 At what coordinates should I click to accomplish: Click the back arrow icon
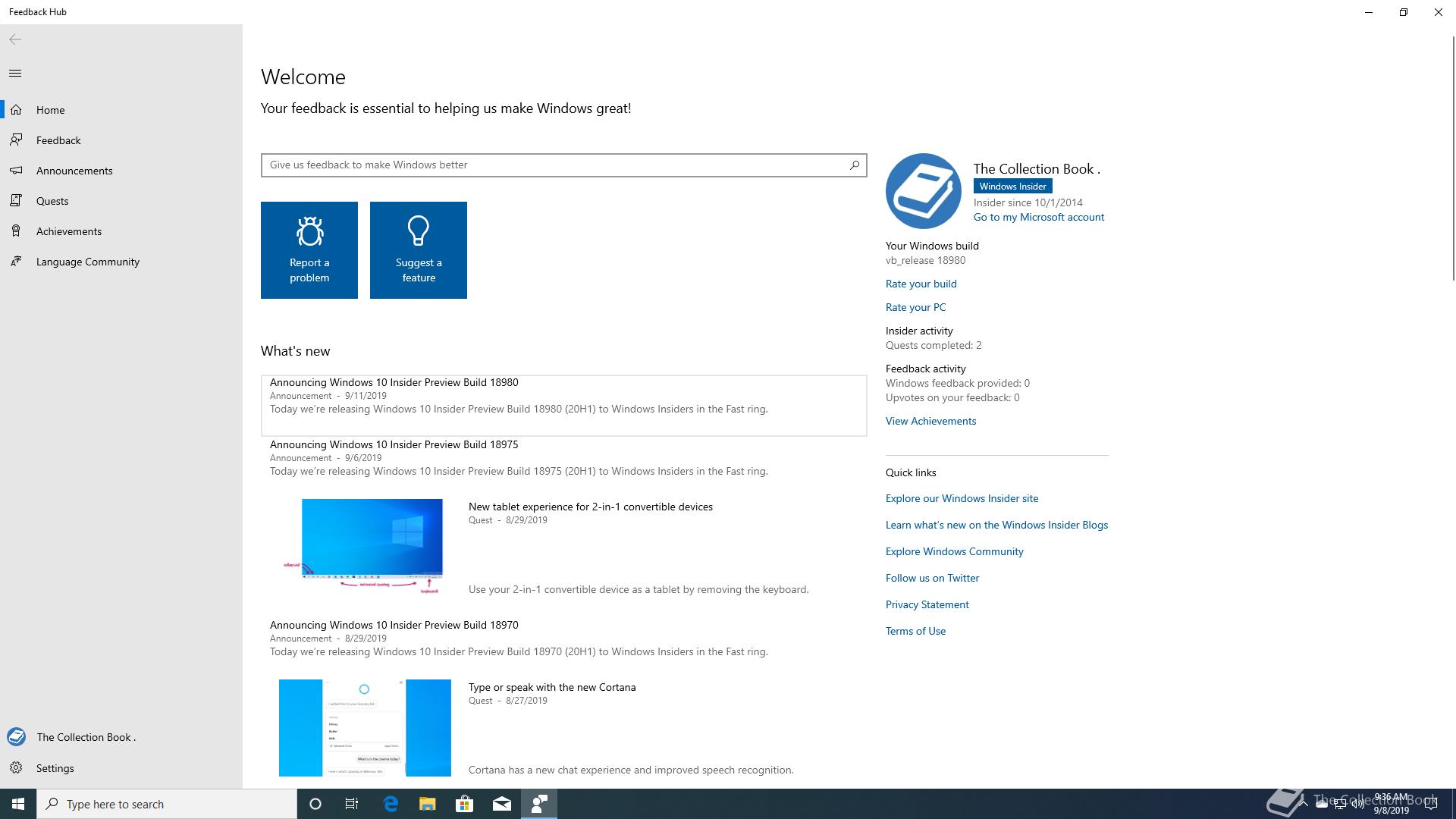click(x=15, y=39)
